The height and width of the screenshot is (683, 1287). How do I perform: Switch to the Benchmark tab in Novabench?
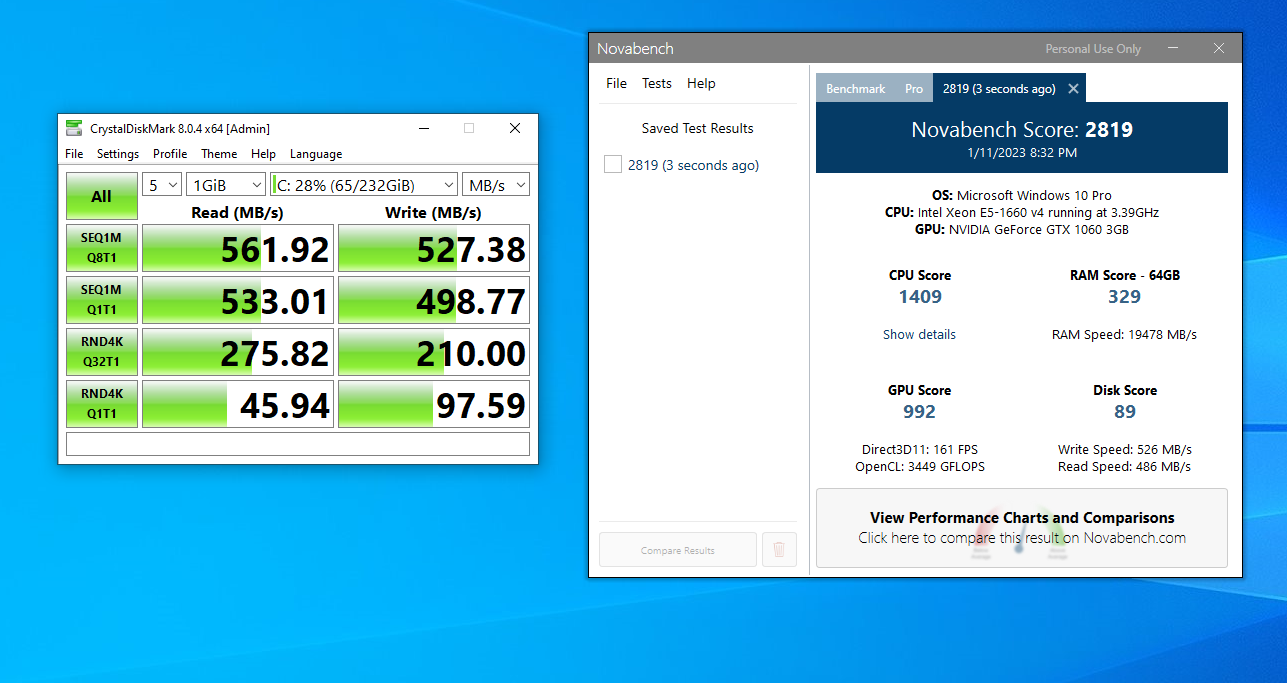click(x=855, y=89)
